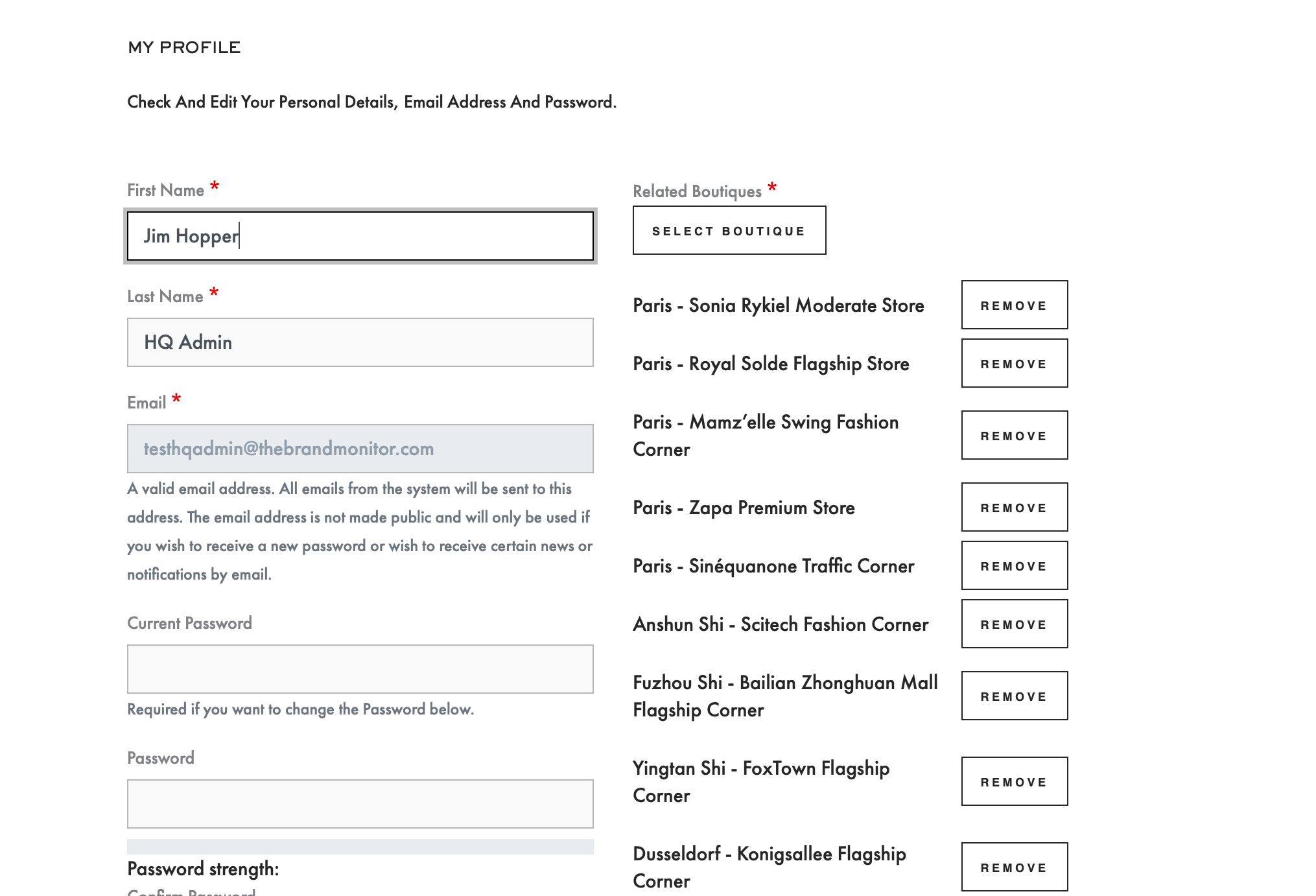The image size is (1316, 896).
Task: Remove Paris - Mamz'elle Swing Fashion Corner
Action: coord(1014,436)
